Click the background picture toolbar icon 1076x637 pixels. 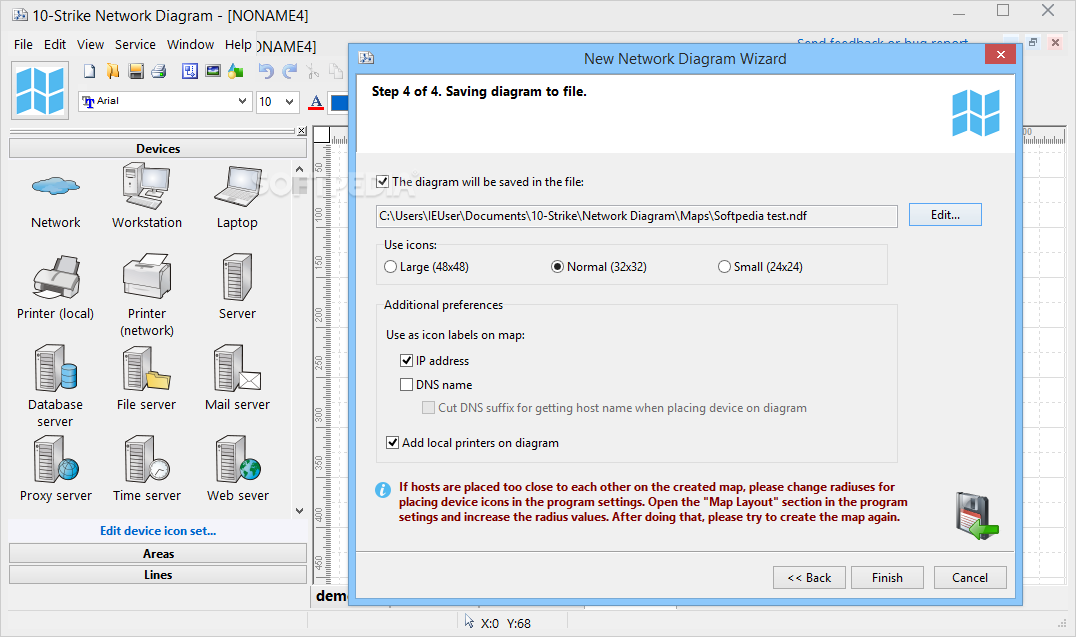click(x=213, y=71)
